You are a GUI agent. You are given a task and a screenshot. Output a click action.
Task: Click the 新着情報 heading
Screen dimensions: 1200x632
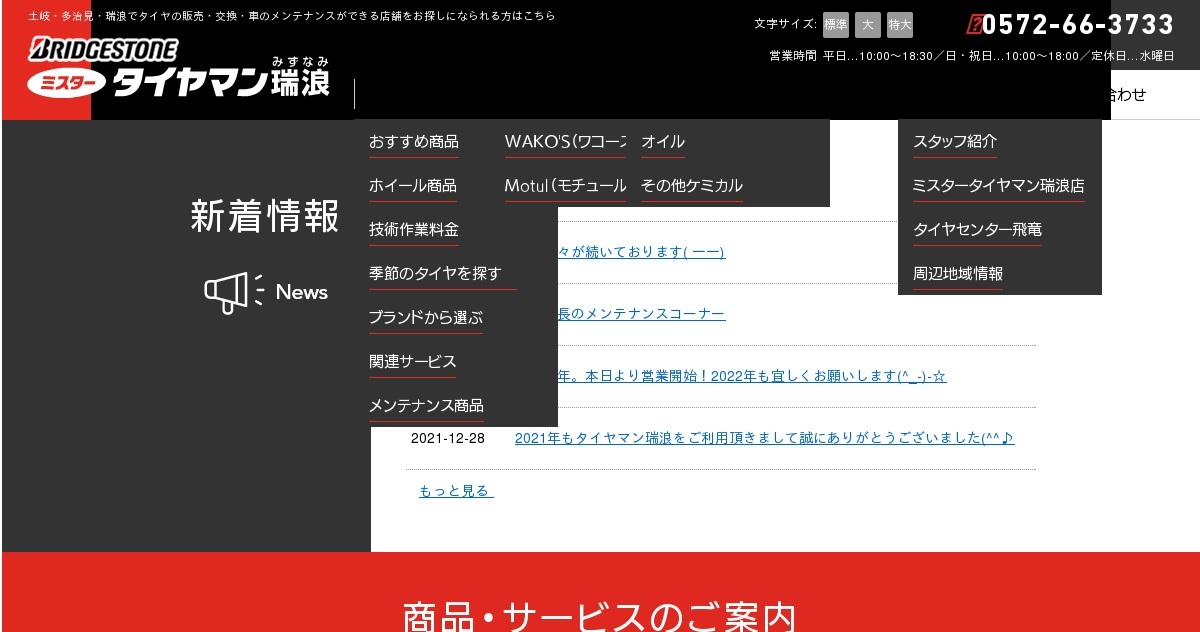tap(265, 216)
